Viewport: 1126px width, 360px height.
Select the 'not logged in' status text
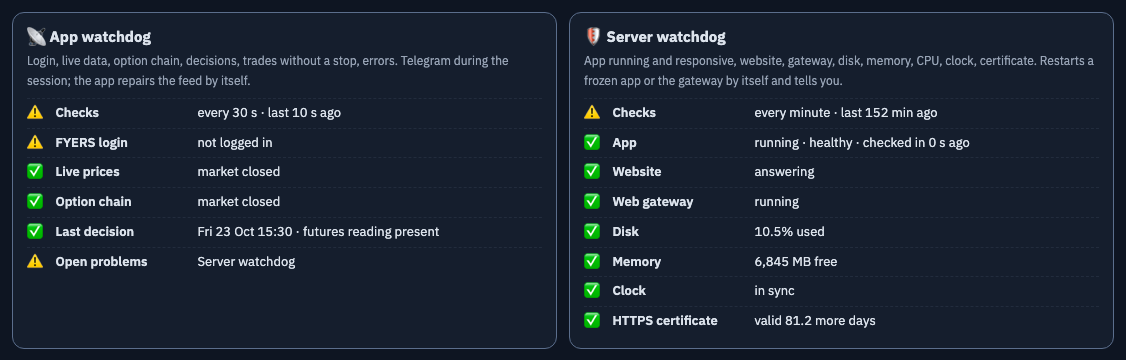pos(235,142)
